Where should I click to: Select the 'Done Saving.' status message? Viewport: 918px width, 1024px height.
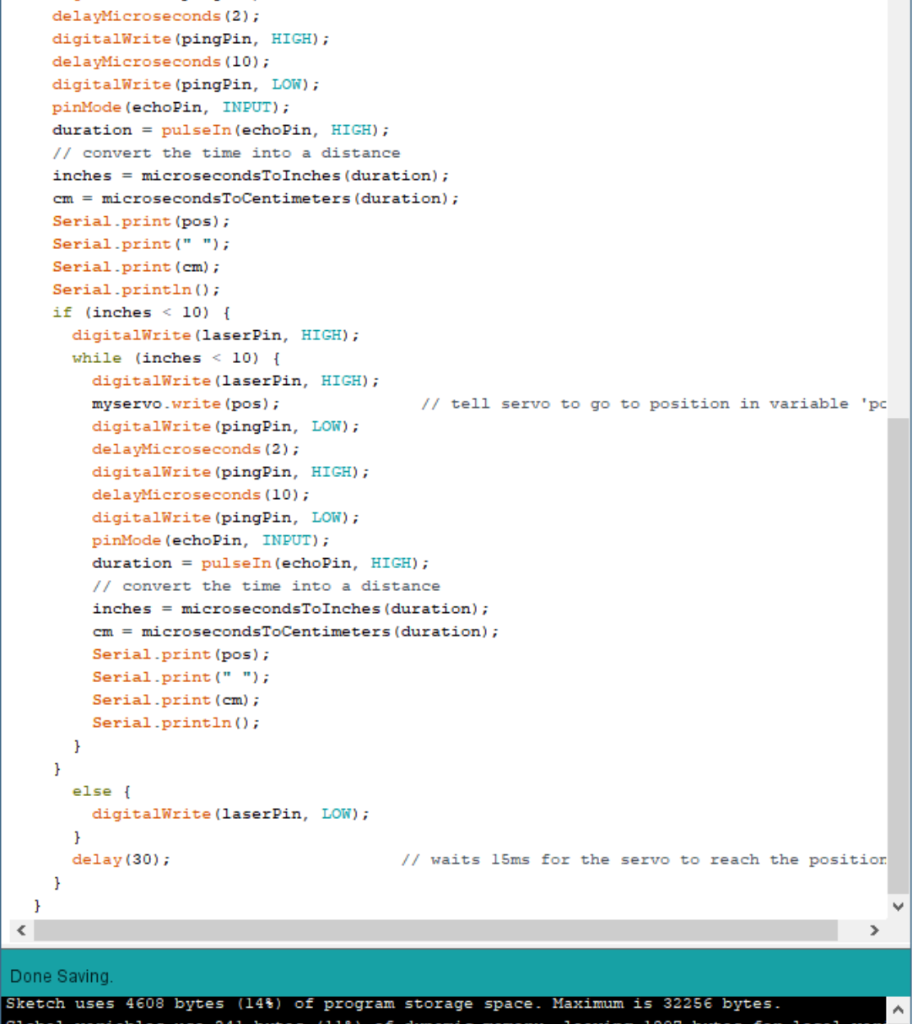coord(62,976)
